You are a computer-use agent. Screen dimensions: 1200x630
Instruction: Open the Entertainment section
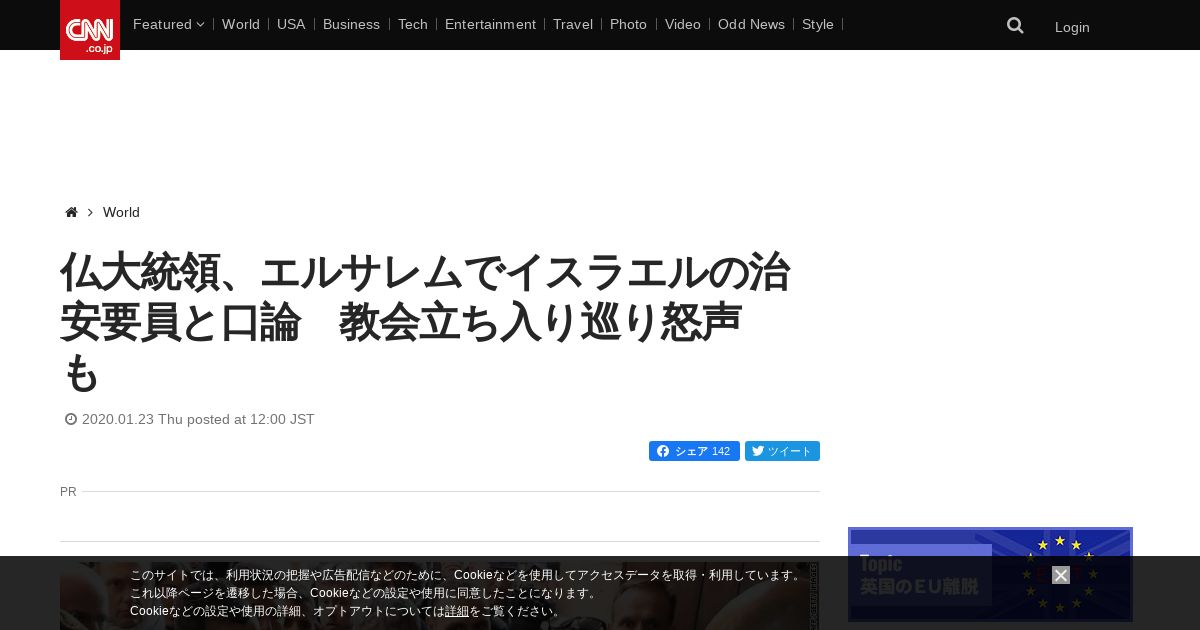coord(490,24)
